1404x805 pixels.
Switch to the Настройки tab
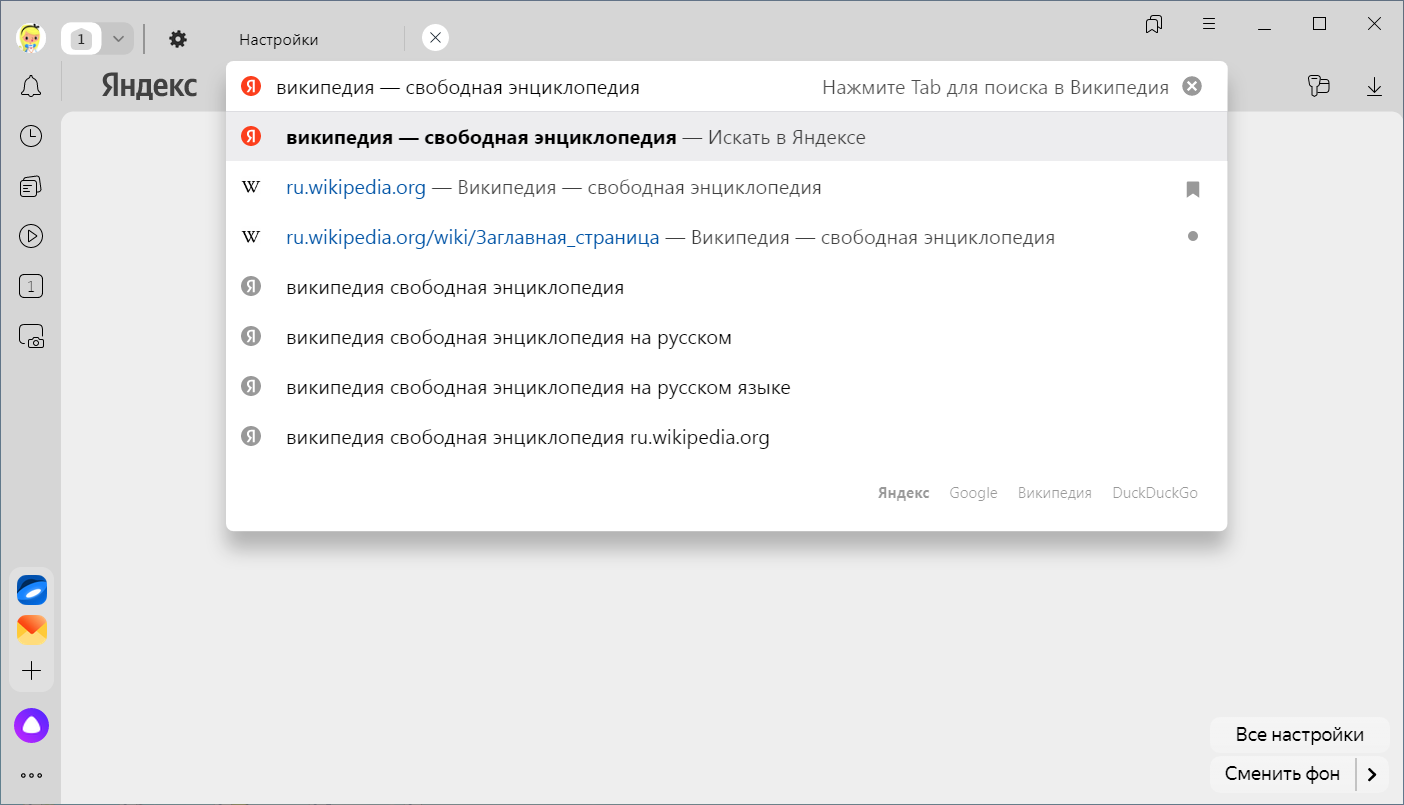coord(279,39)
